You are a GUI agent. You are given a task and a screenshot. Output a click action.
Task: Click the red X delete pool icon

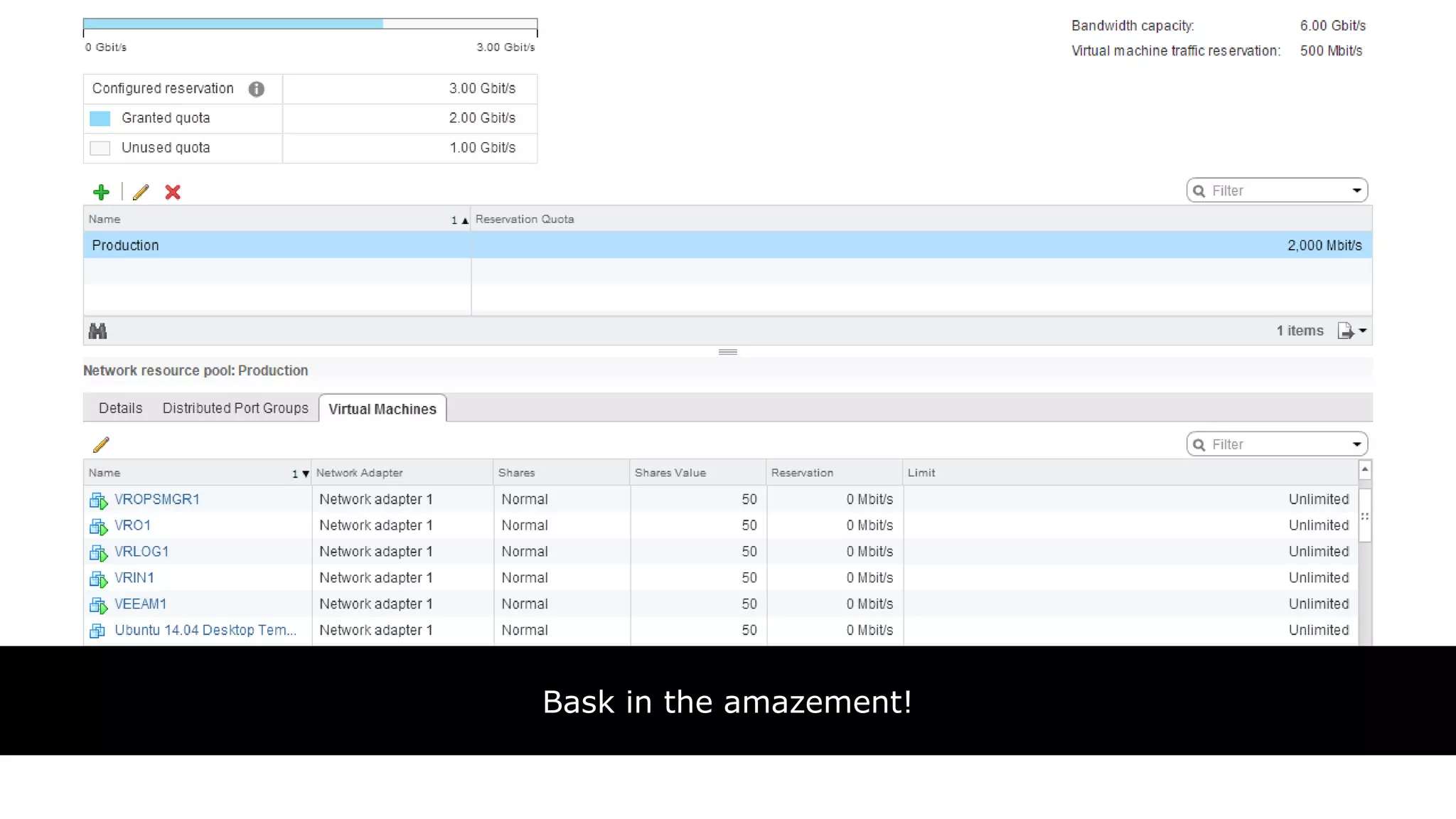[173, 192]
